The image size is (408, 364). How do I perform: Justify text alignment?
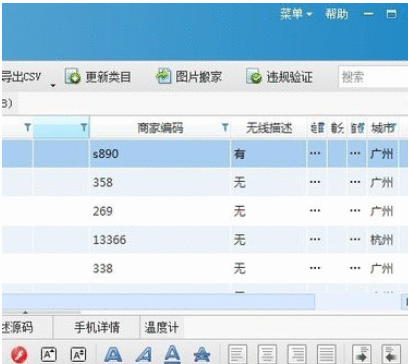click(x=327, y=354)
